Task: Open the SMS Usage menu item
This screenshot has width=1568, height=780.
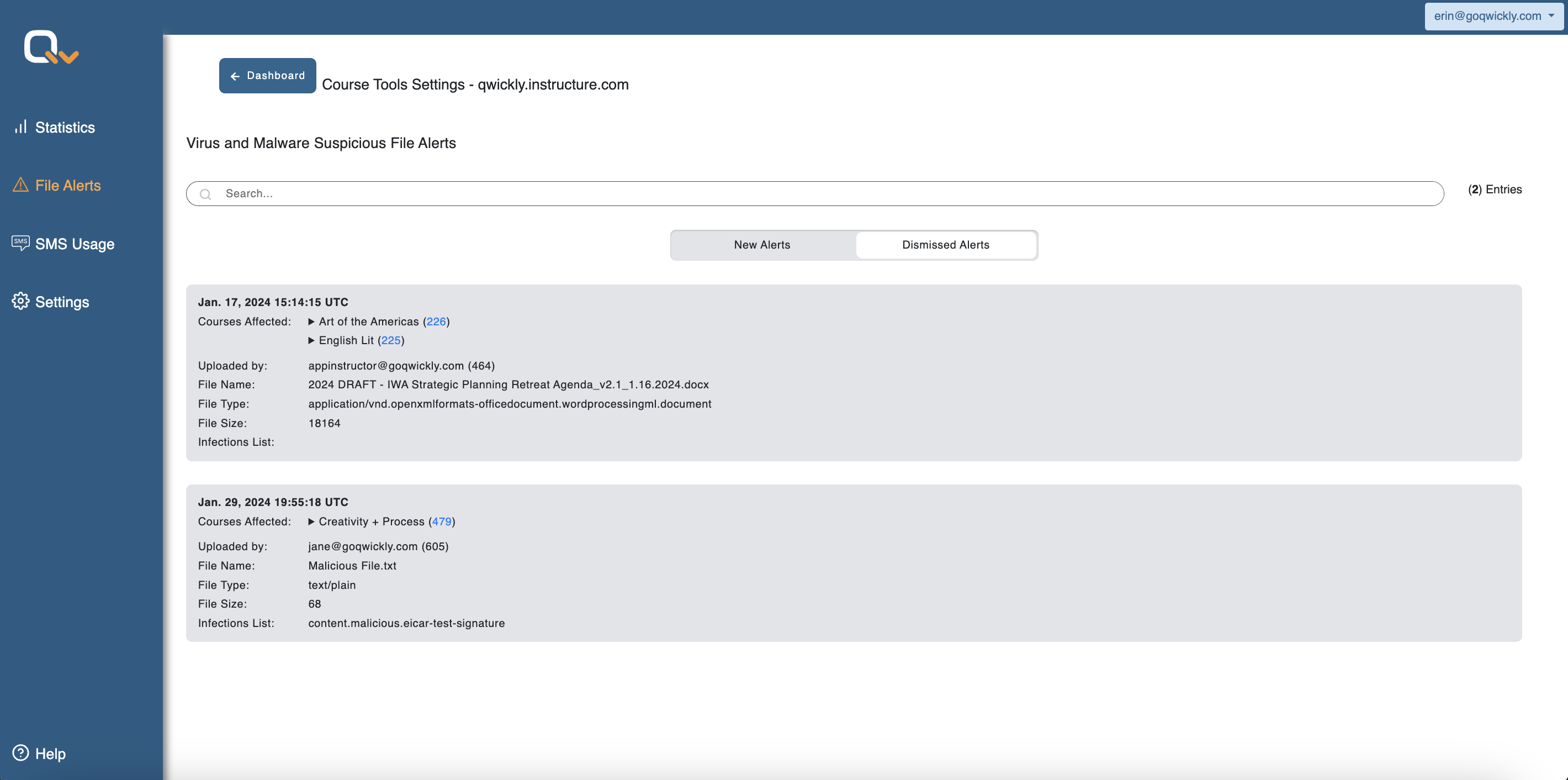Action: [75, 244]
